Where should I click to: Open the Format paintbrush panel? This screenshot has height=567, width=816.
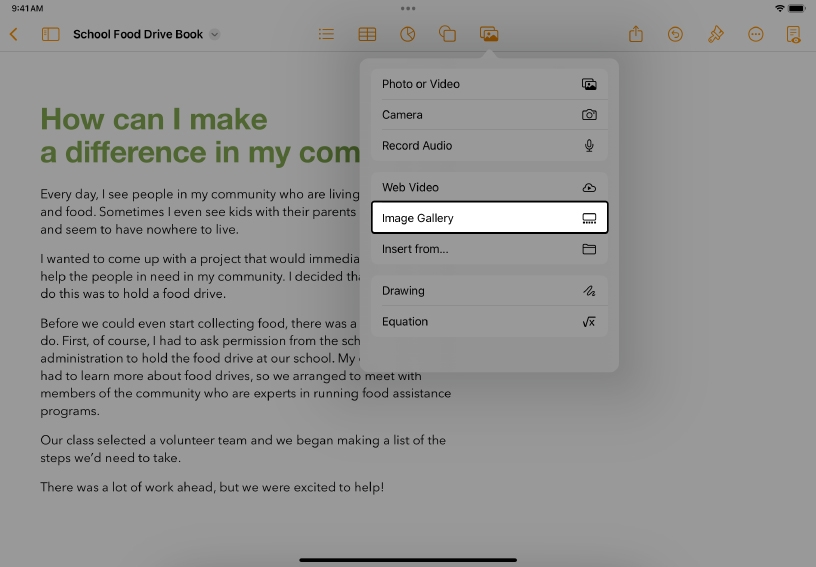tap(715, 34)
